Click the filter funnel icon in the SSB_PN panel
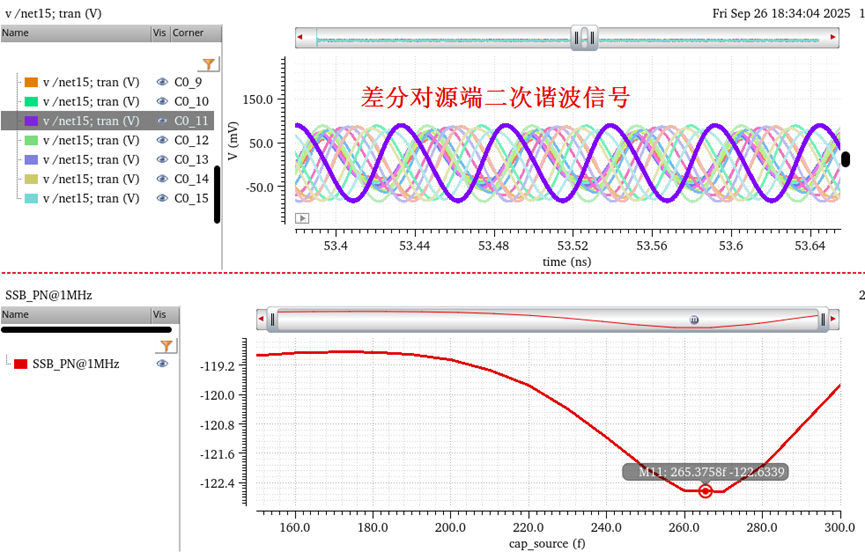Screen dimensions: 865x552 pos(167,345)
